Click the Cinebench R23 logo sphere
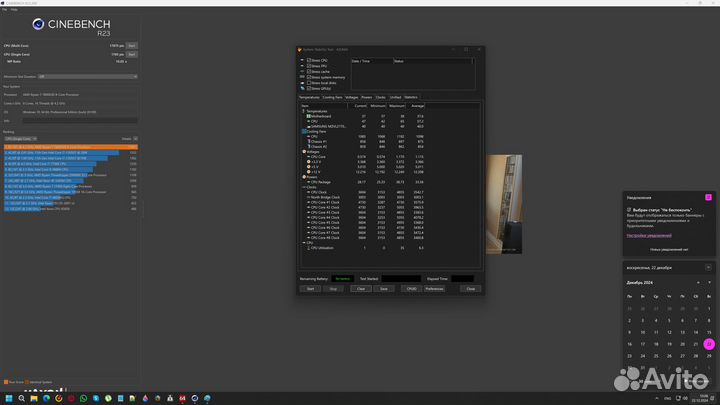 point(38,24)
